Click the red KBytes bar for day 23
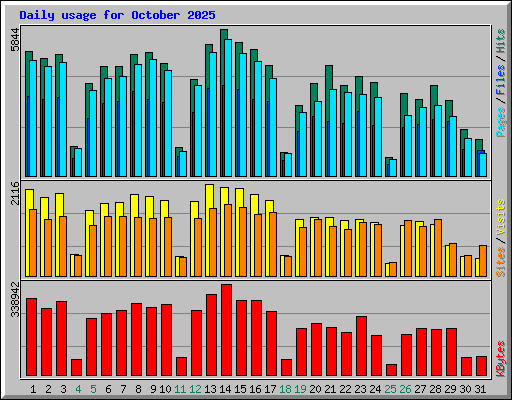Image resolution: width=512 pixels, height=400 pixels. (361, 346)
